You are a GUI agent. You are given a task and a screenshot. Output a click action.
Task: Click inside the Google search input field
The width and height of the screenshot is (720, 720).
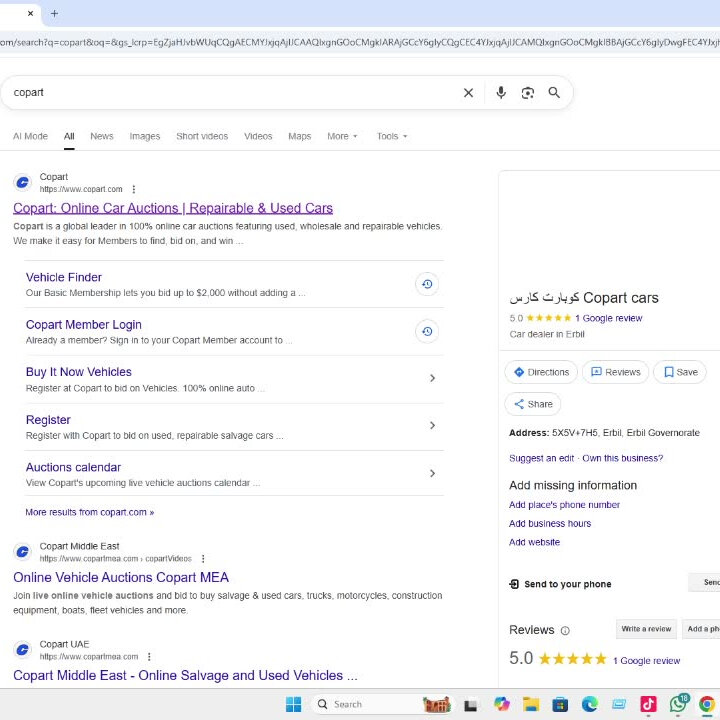[x=230, y=93]
